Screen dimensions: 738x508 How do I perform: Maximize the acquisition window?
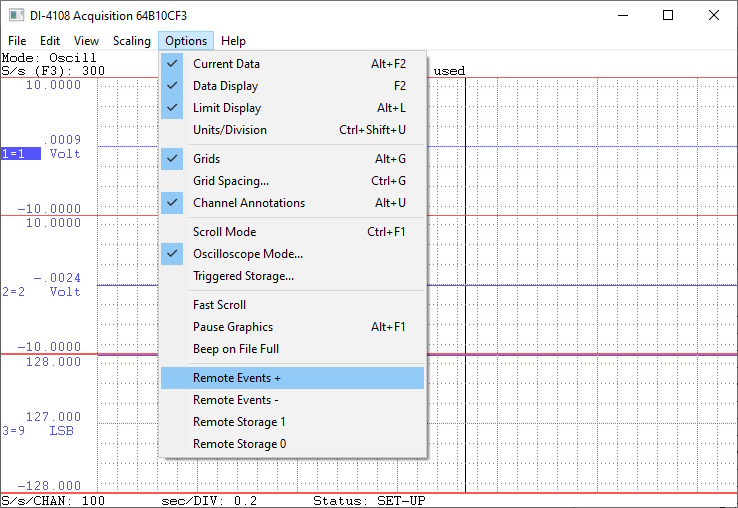[x=668, y=15]
